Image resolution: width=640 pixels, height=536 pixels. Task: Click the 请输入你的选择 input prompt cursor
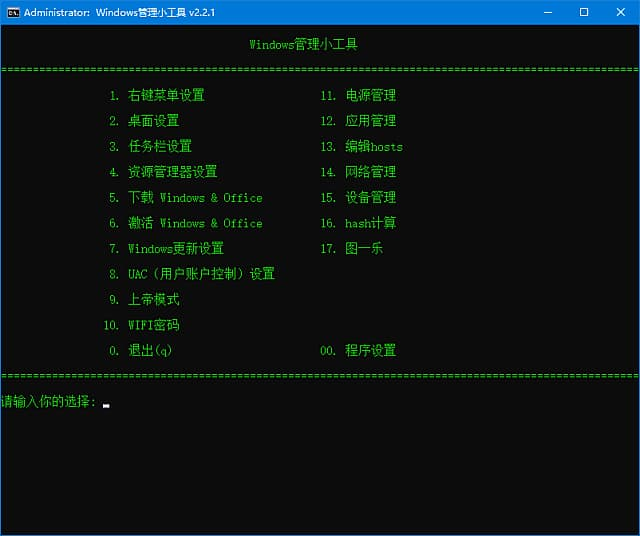pyautogui.click(x=106, y=405)
